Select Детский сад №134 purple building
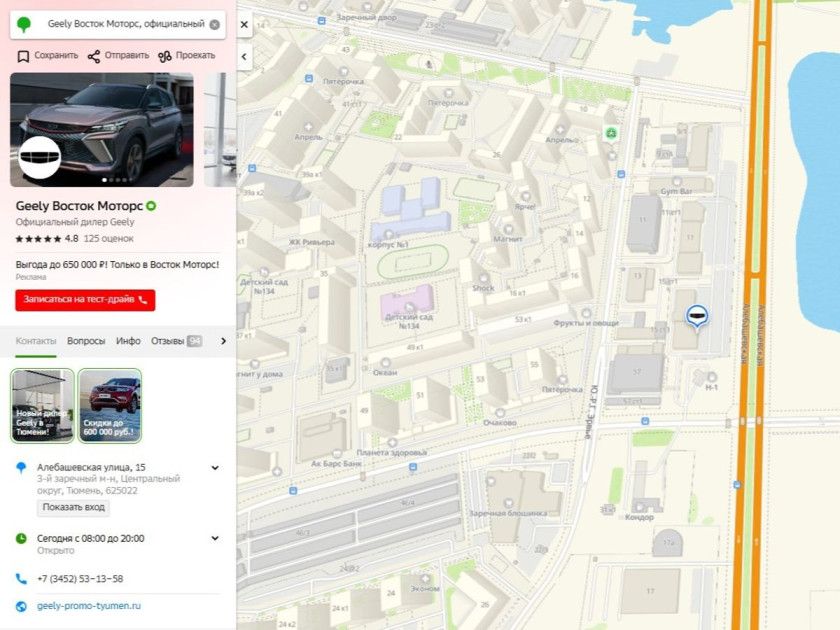The image size is (840, 630). click(408, 302)
